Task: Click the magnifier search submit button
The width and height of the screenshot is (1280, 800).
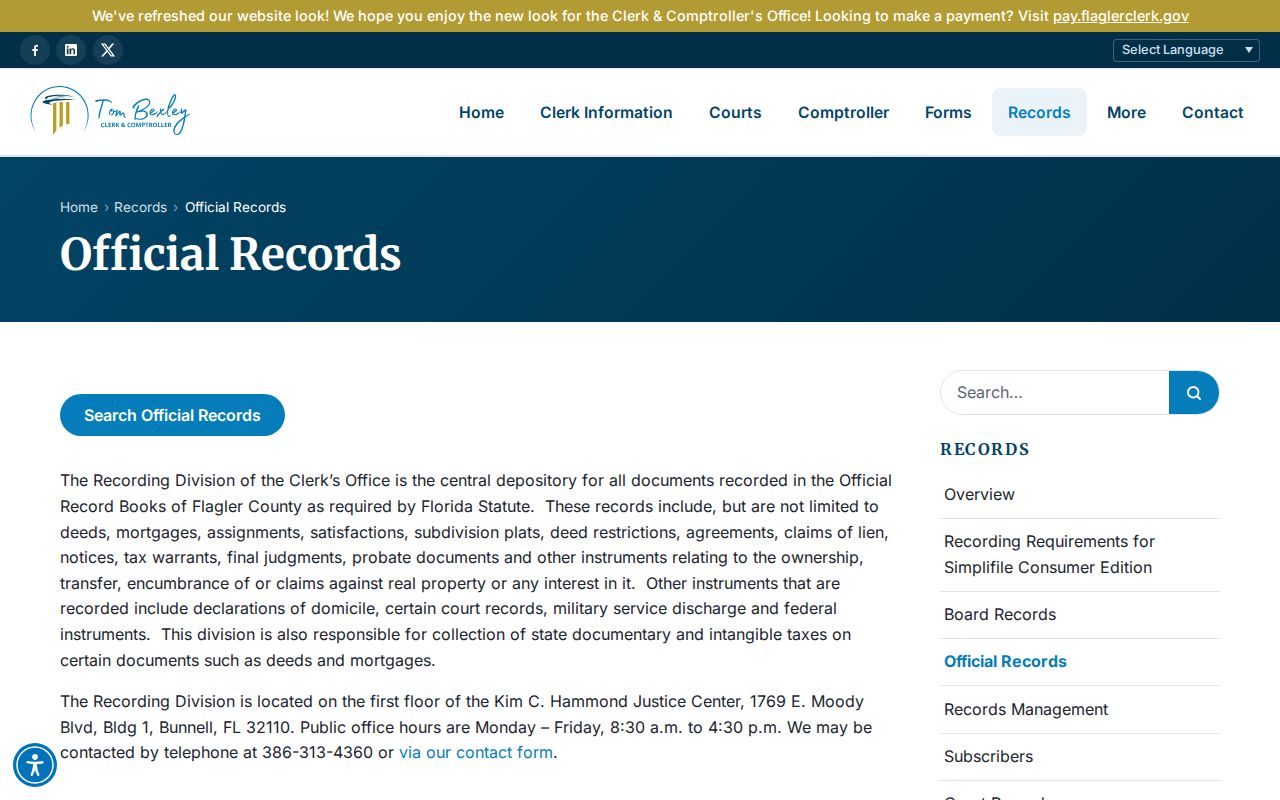Action: click(1194, 393)
